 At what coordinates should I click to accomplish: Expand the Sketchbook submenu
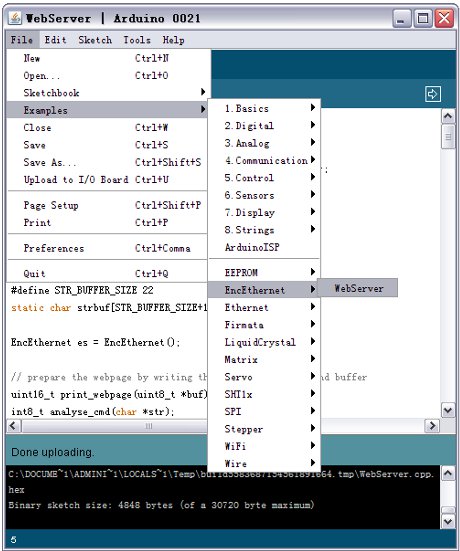coord(107,93)
